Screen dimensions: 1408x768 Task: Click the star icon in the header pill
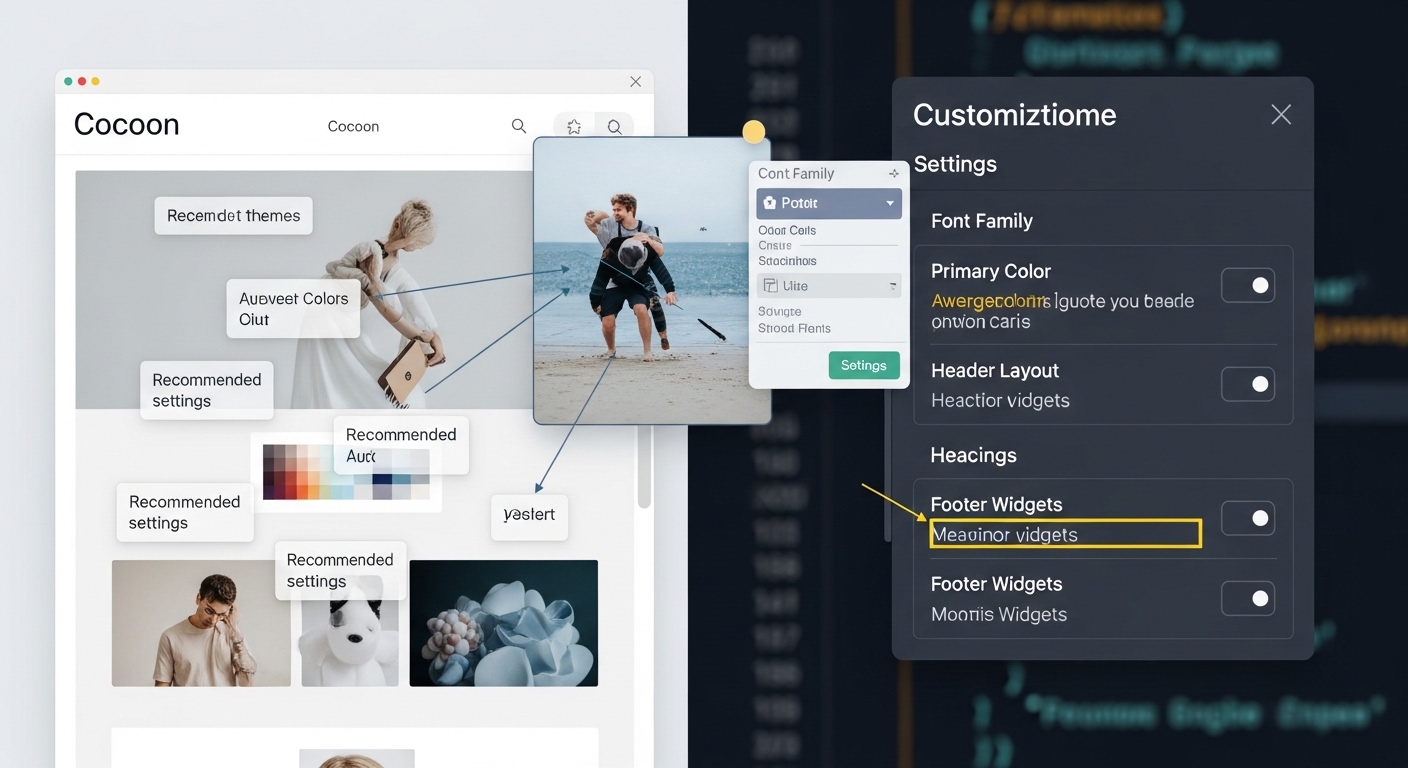coord(574,127)
